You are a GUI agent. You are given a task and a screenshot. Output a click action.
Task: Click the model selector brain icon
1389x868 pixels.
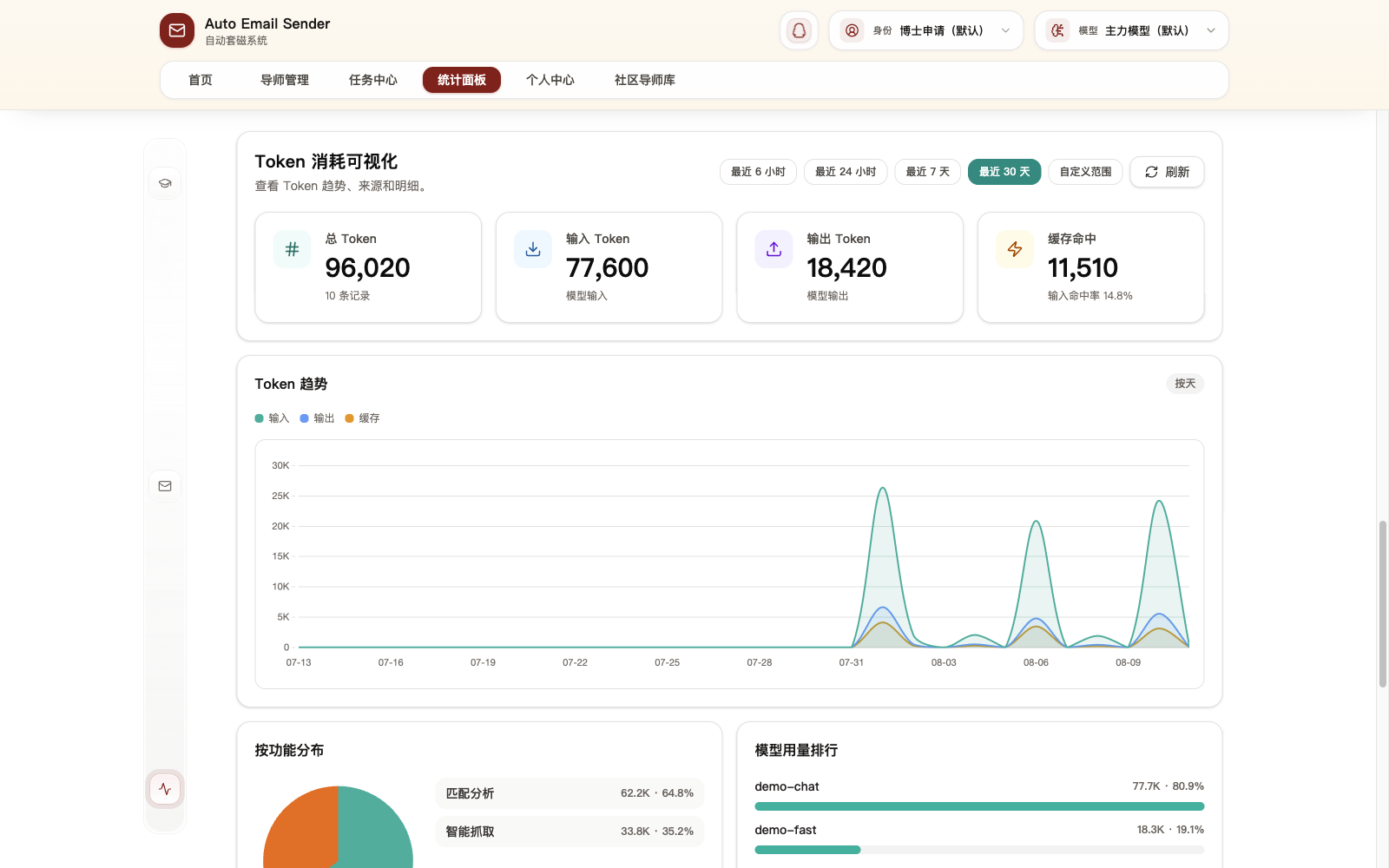pos(1057,30)
